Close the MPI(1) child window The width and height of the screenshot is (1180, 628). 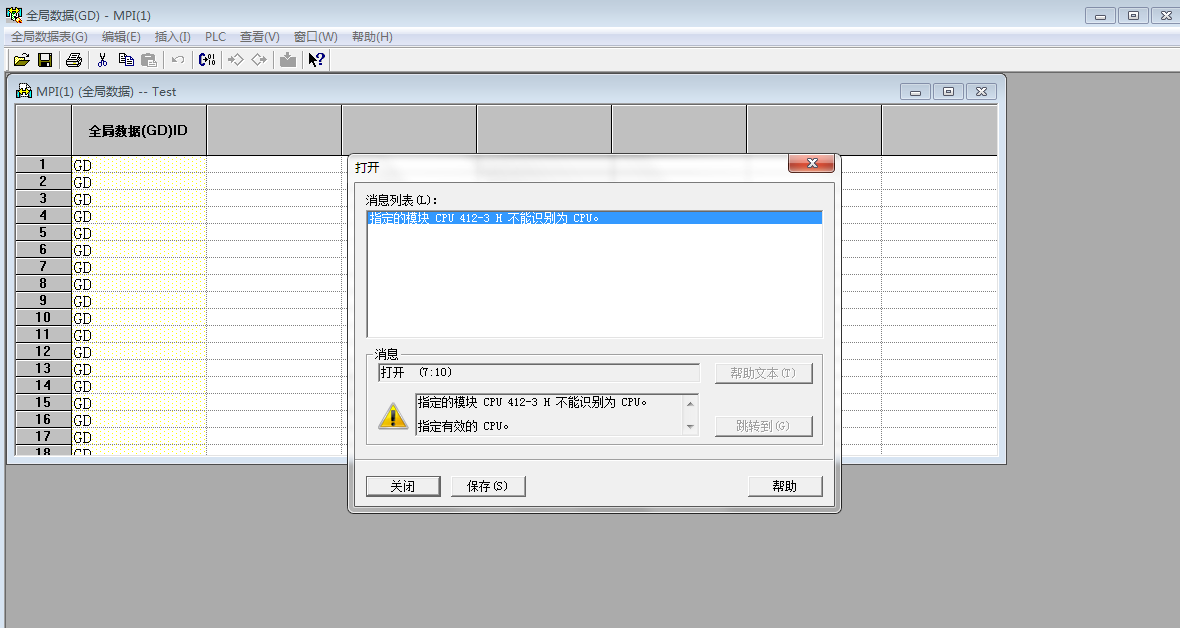[981, 92]
